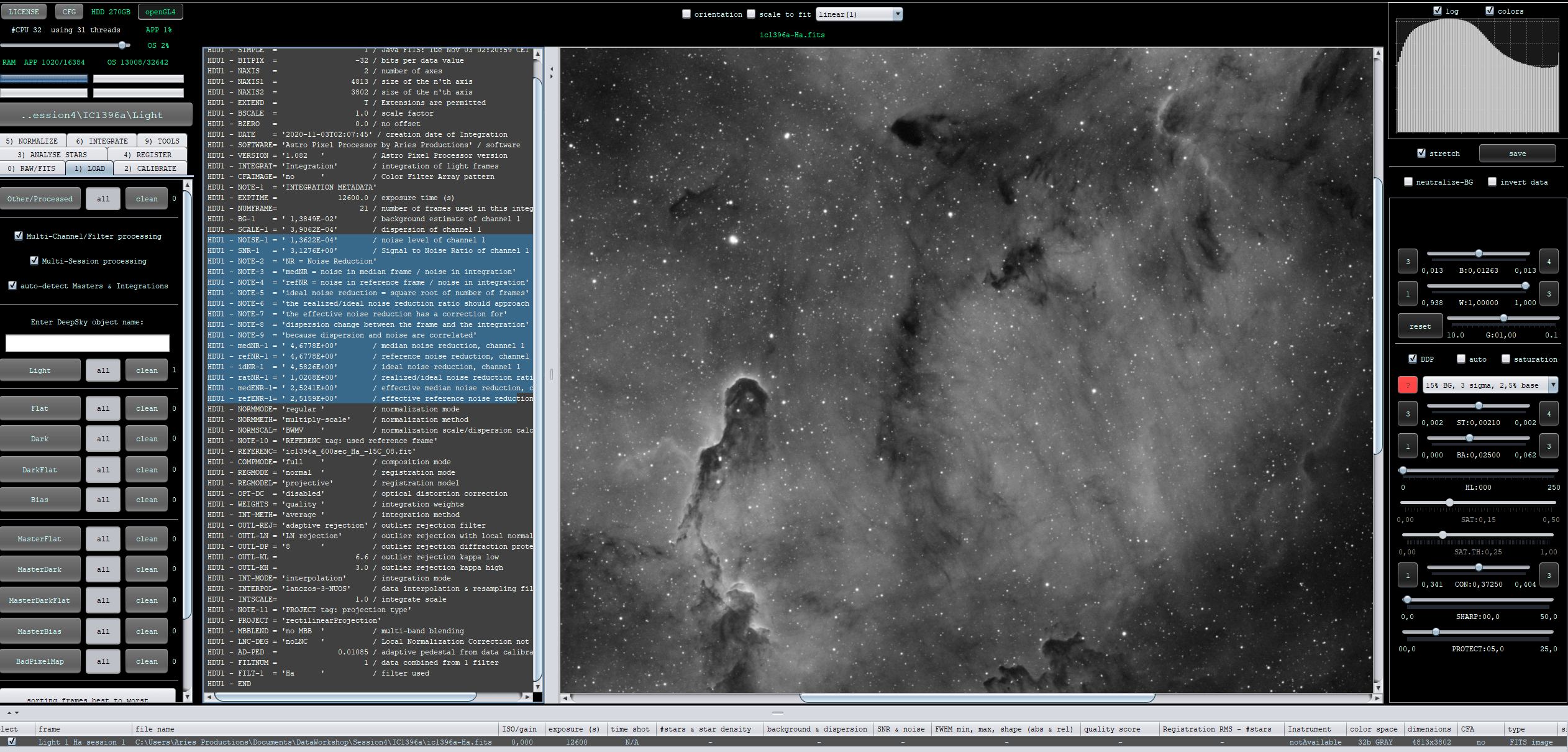Click the SHARP sharpening slider

tap(1479, 600)
